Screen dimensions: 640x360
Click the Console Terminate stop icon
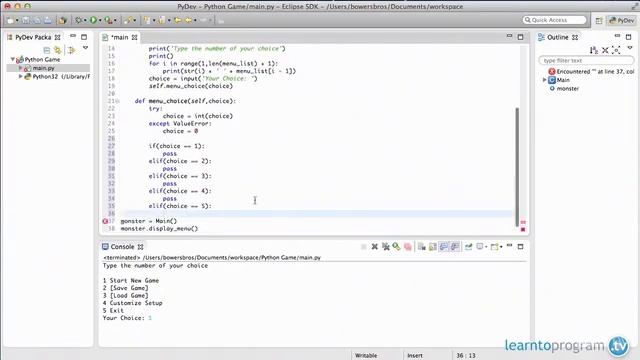tap(364, 247)
